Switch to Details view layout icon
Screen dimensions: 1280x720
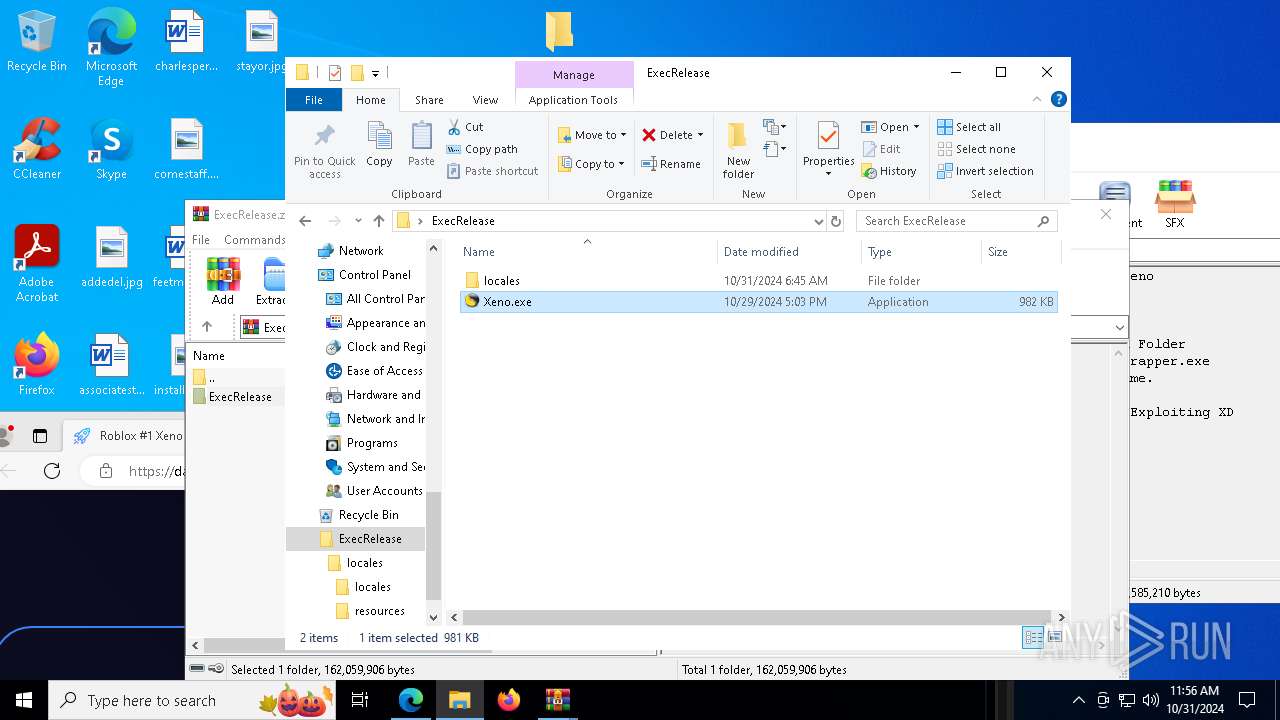(1033, 638)
